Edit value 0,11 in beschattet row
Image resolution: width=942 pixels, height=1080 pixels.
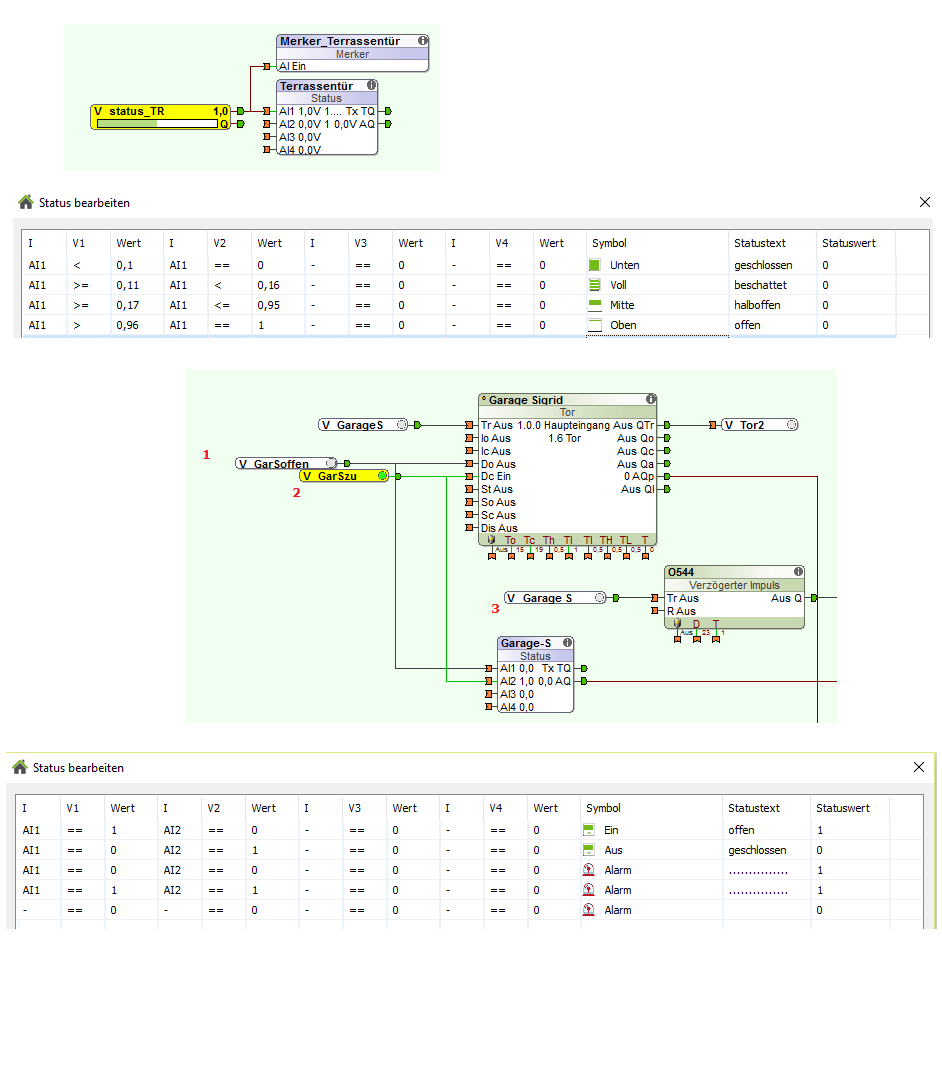(127, 285)
